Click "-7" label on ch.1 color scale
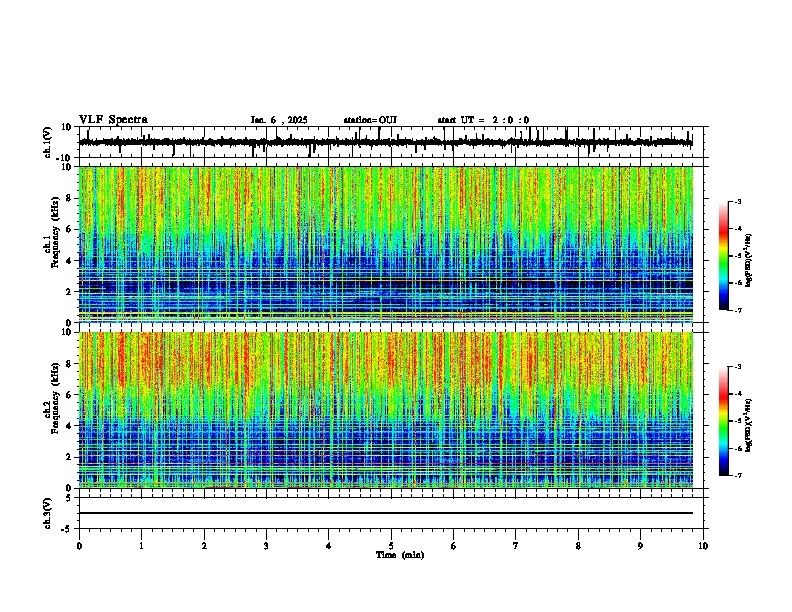 click(738, 310)
